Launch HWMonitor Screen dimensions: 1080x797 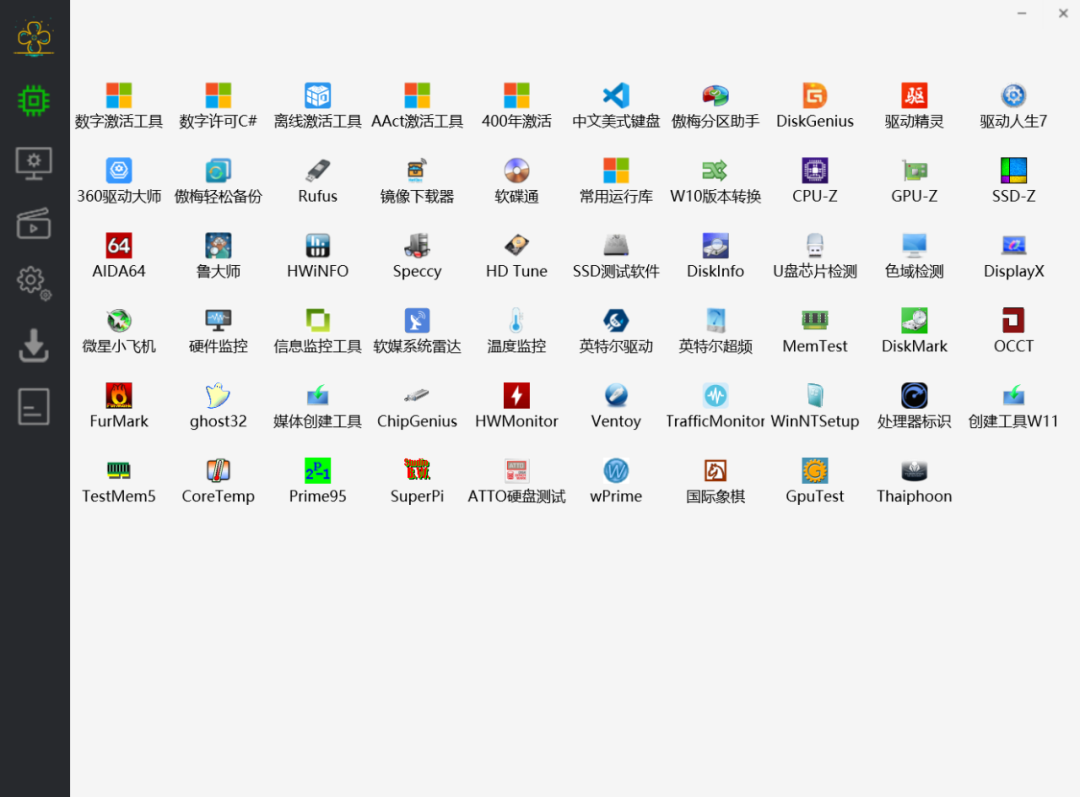coord(517,406)
